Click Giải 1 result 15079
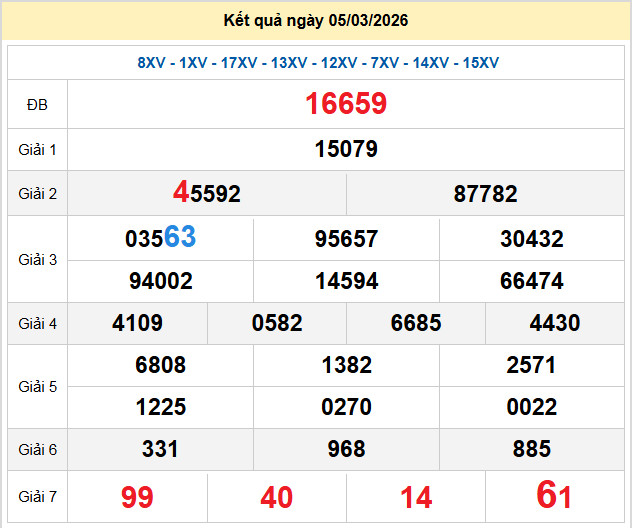Viewport: 632px width, 528px height. pos(346,150)
